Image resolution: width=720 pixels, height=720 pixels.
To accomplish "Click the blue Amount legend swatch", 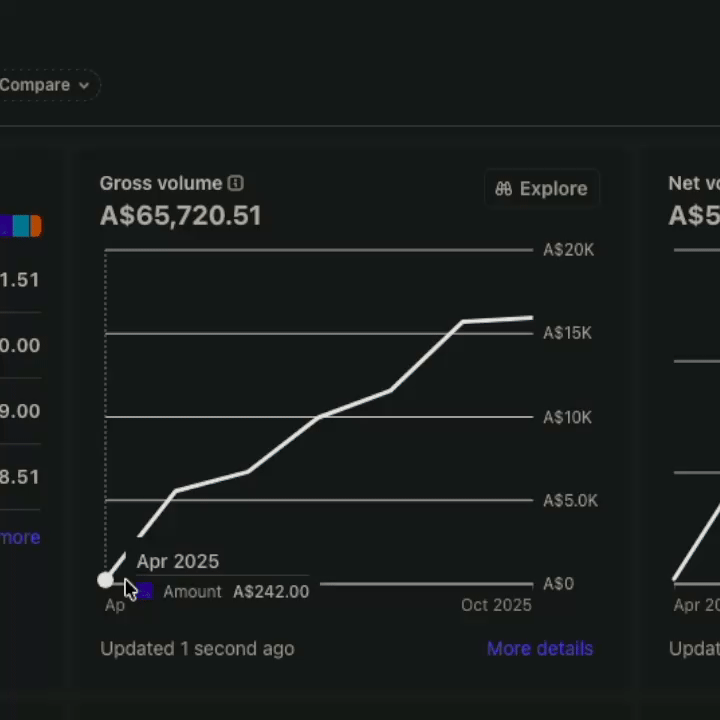I will point(145,591).
